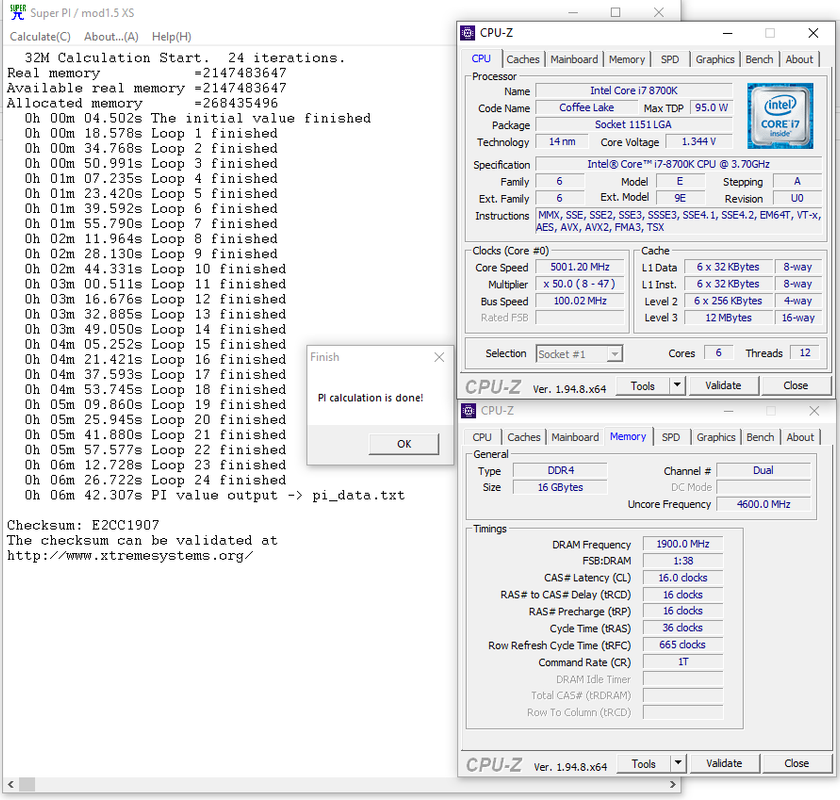Click Close button in lower CPU-Z window
840x800 pixels.
point(797,764)
